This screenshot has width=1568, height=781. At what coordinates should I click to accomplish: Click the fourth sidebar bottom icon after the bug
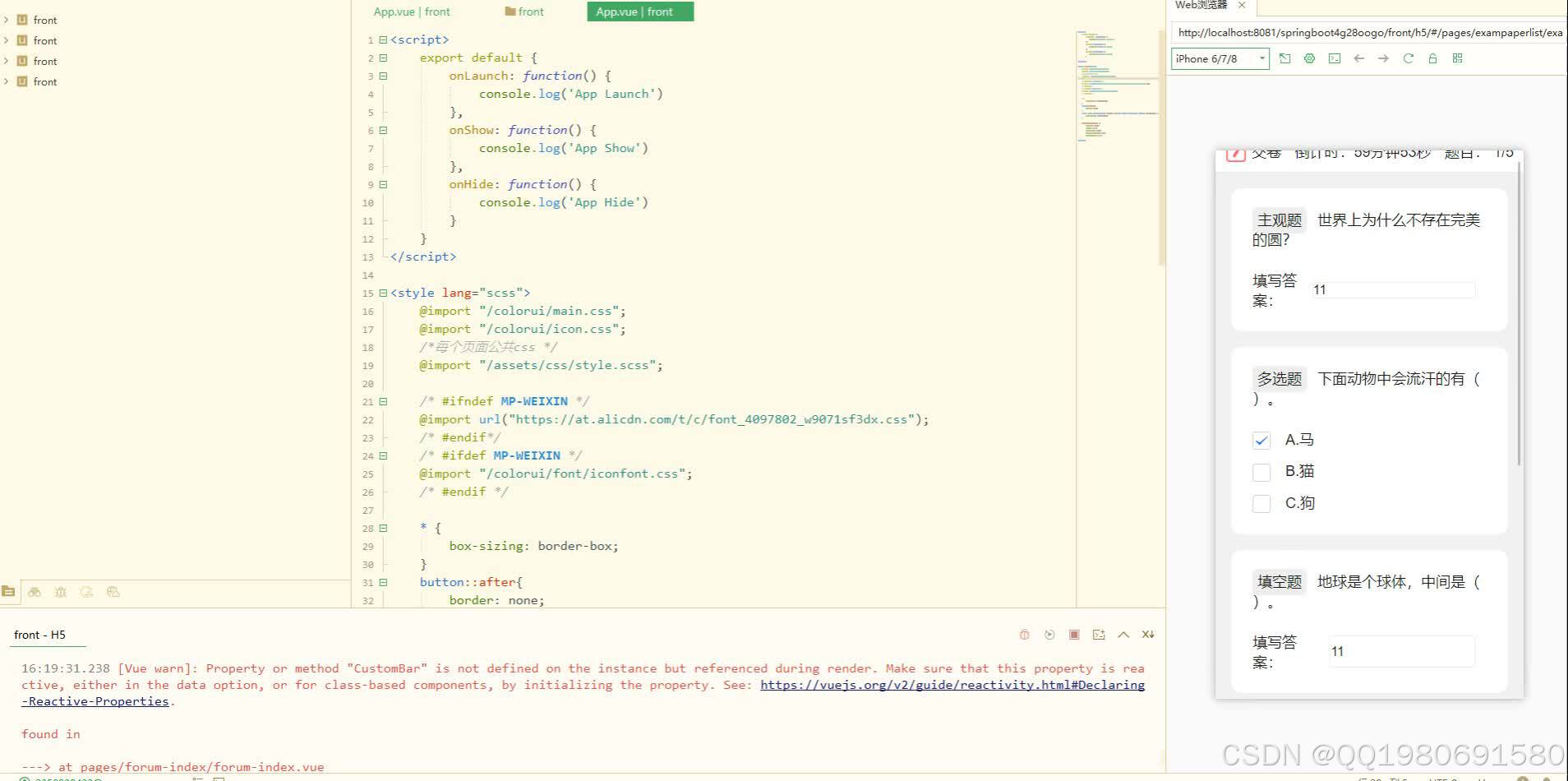point(87,591)
